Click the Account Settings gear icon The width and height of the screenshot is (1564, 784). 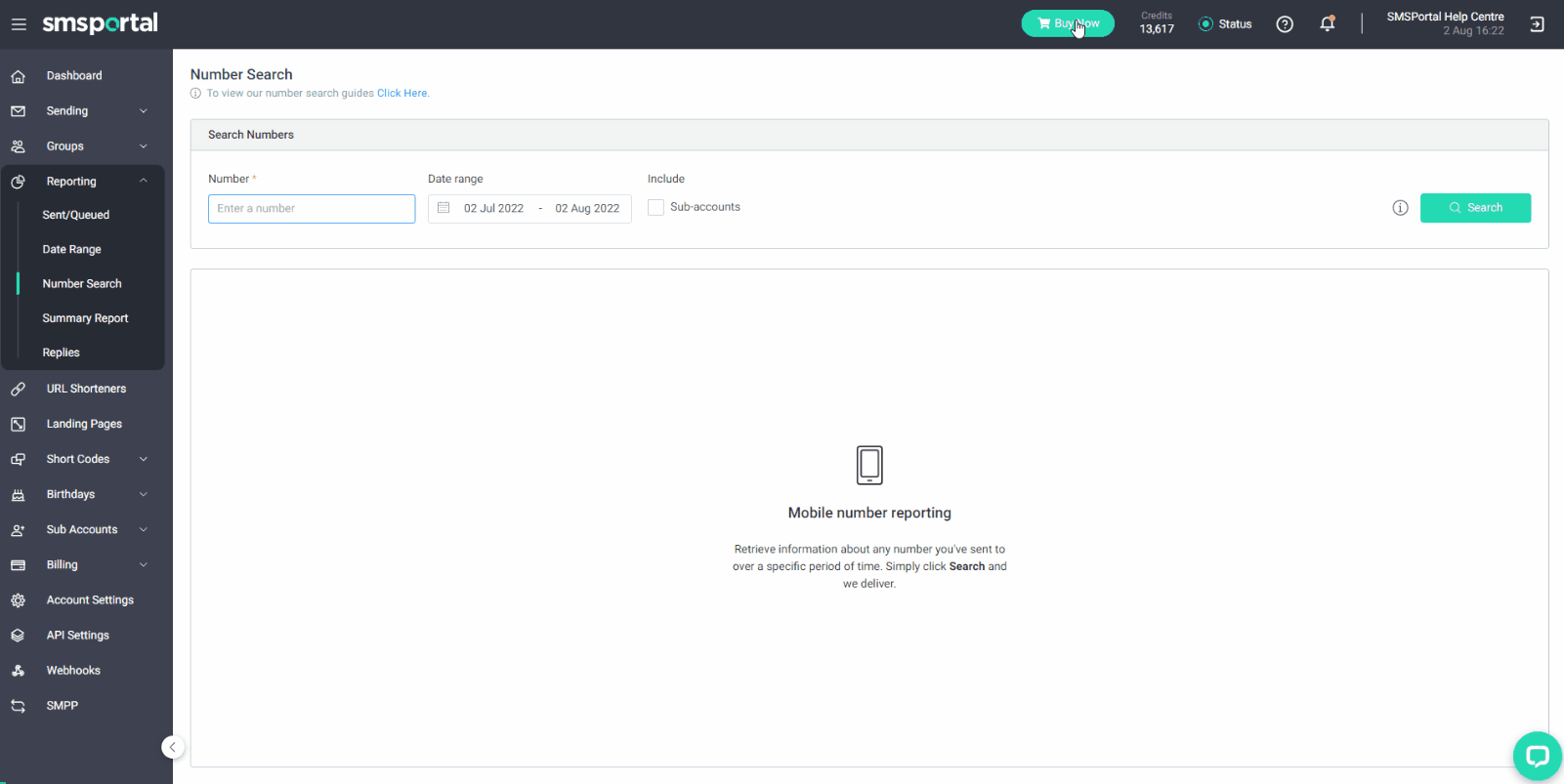click(x=18, y=600)
